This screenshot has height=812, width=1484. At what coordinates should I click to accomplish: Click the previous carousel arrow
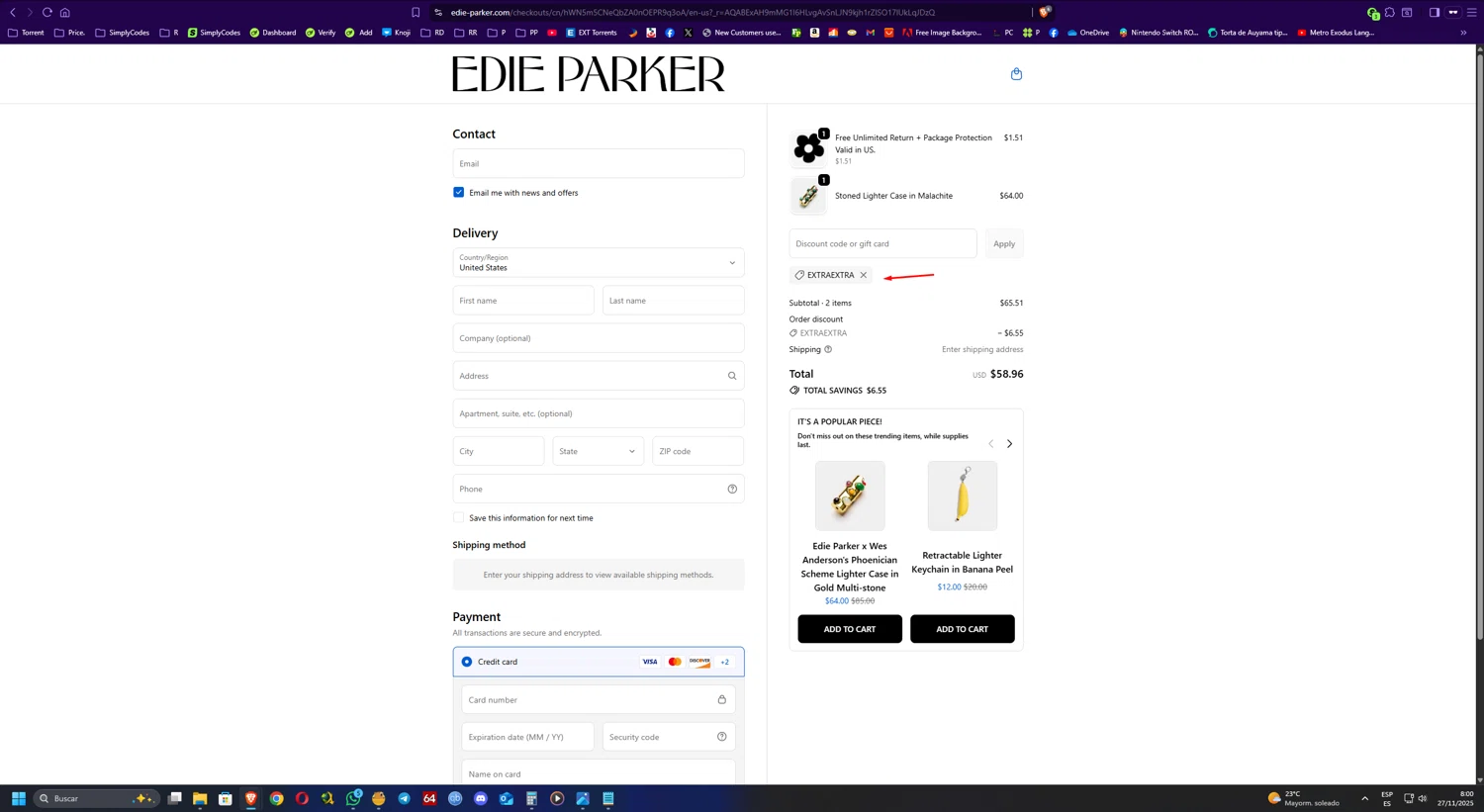pyautogui.click(x=991, y=444)
